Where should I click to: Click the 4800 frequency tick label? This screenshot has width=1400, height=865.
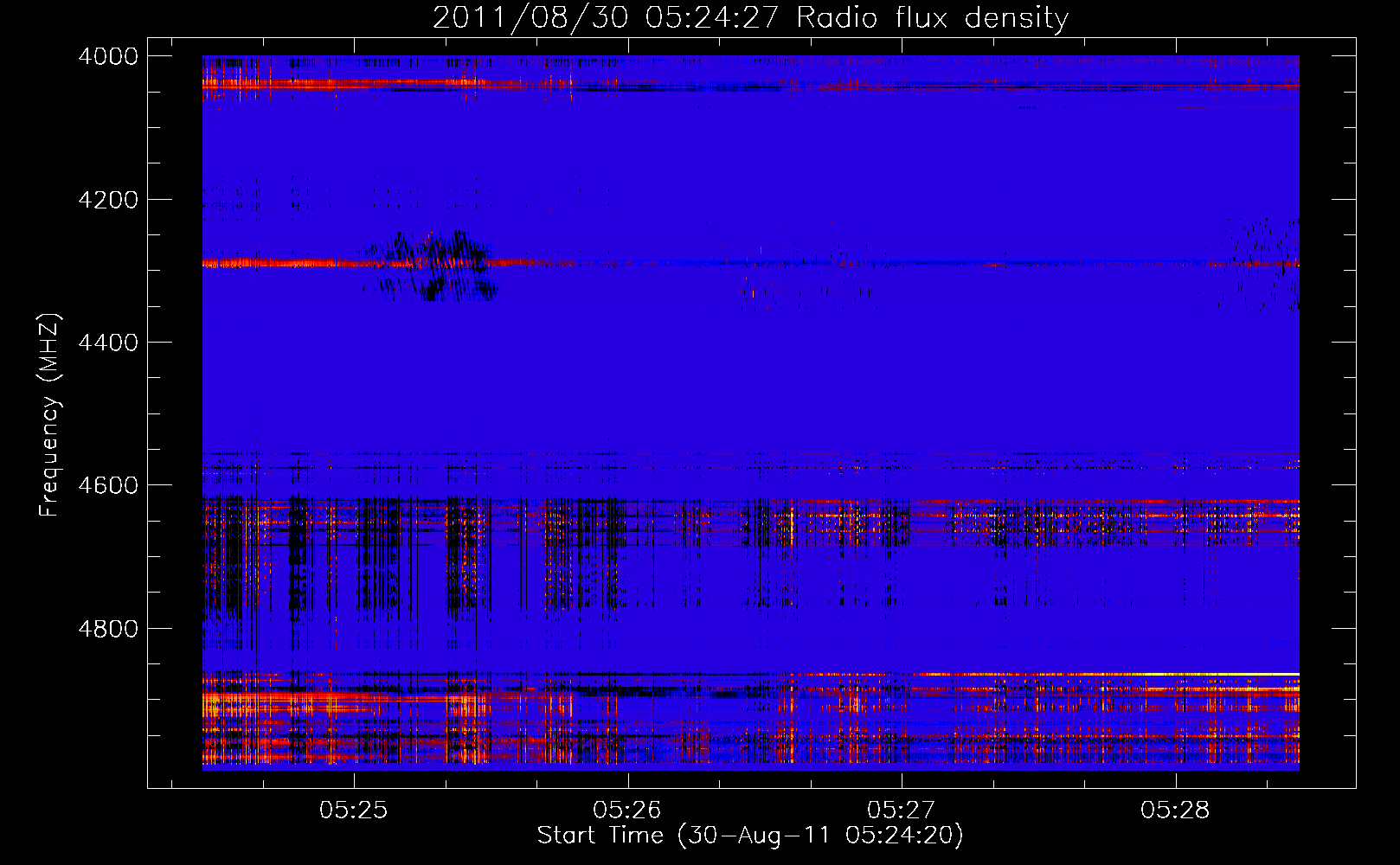tap(108, 628)
